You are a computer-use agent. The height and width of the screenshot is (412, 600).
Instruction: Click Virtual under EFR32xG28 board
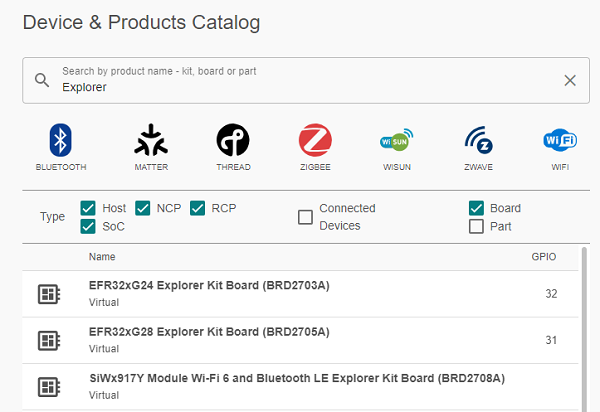pos(104,348)
